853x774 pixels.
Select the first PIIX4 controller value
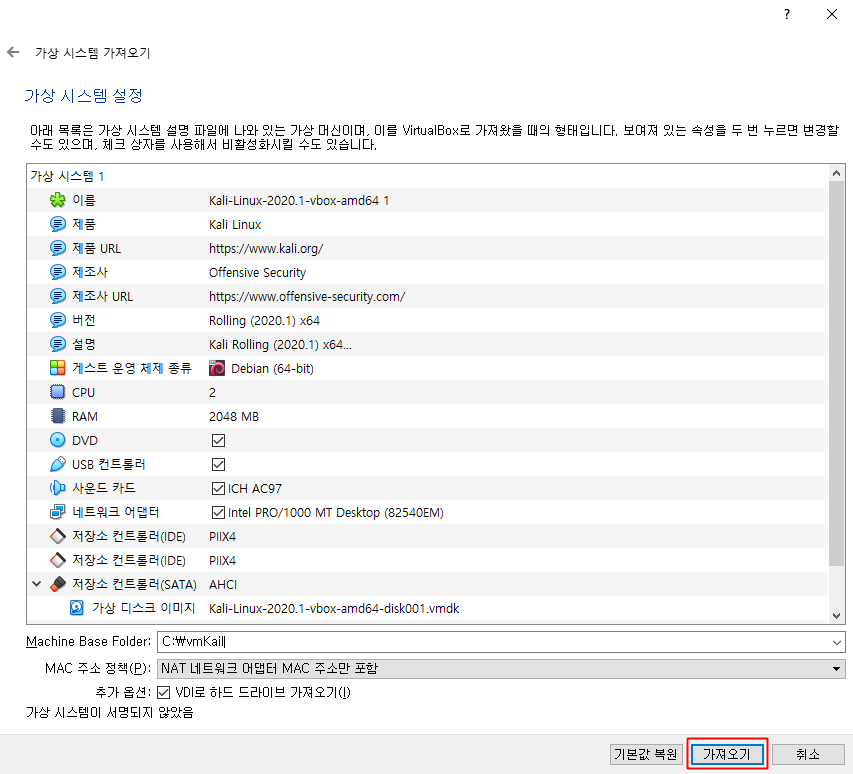[x=222, y=536]
